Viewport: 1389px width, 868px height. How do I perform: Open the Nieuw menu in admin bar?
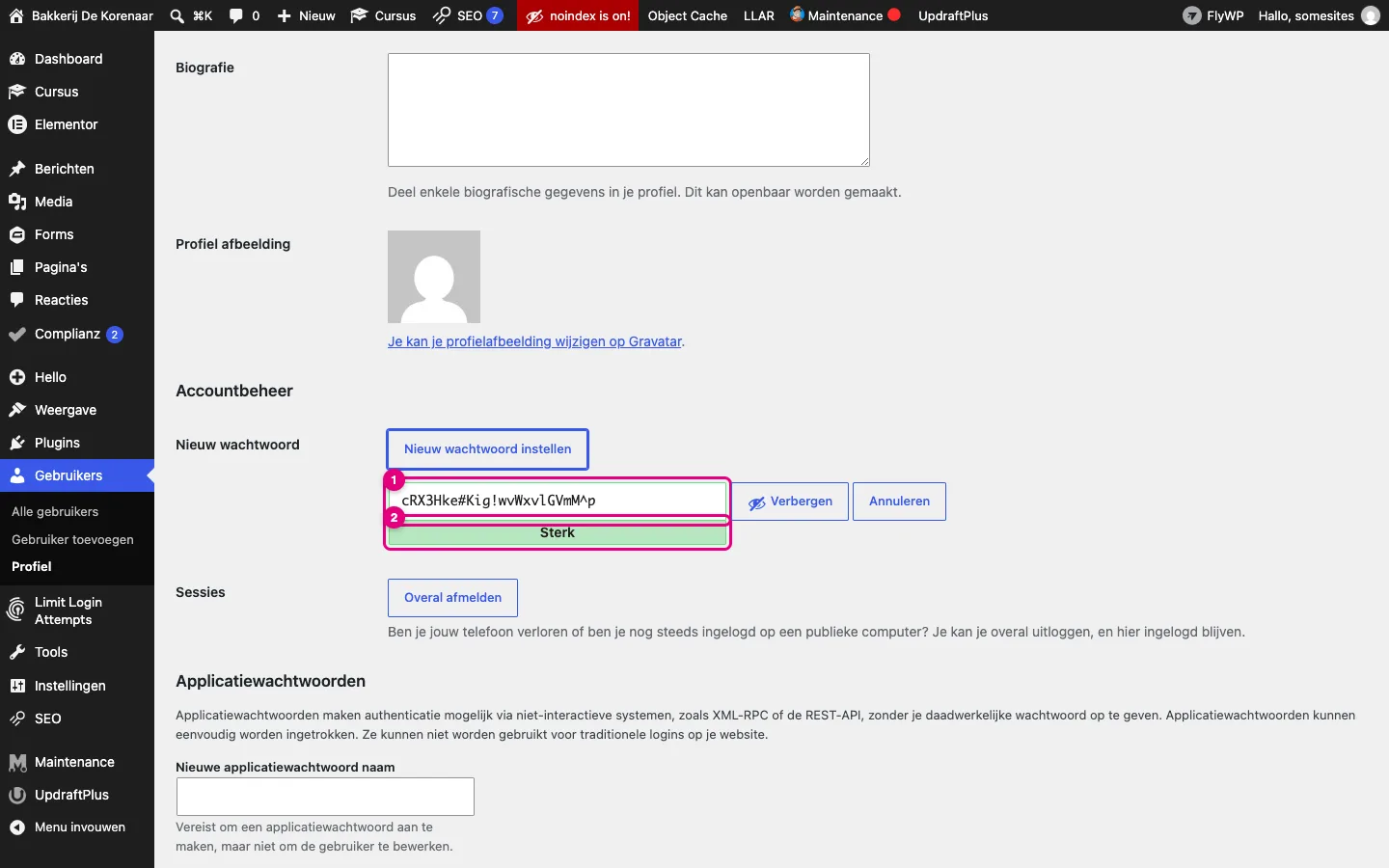(306, 15)
